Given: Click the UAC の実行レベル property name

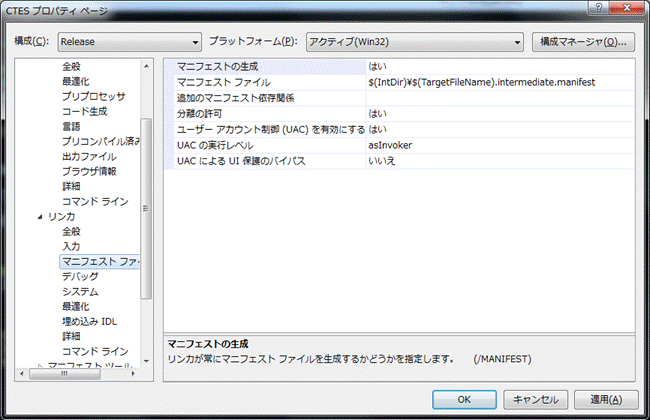Looking at the screenshot, I should coord(215,145).
